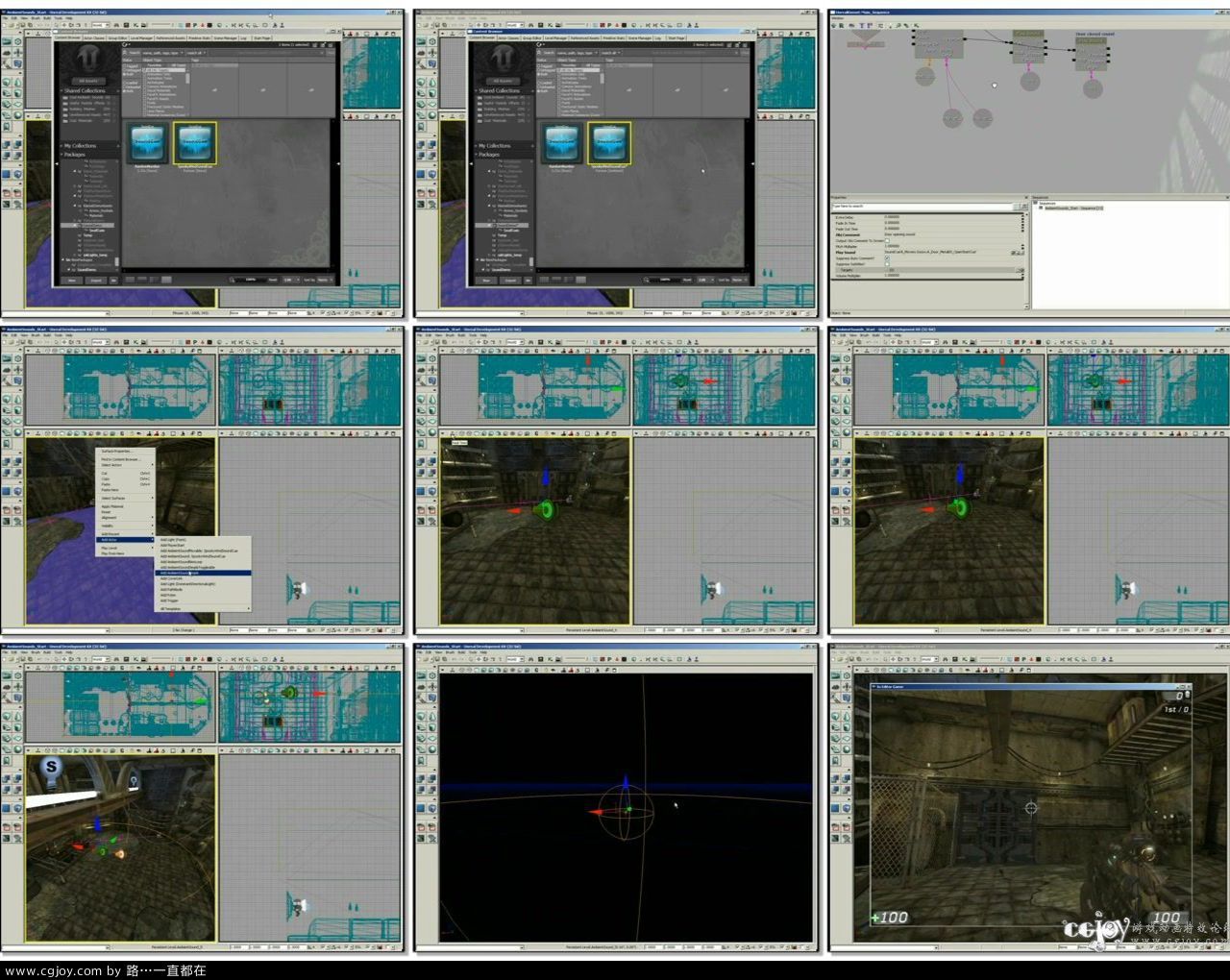Click All Assets button in first Content Browser frame
This screenshot has width=1230, height=980.
click(x=88, y=82)
